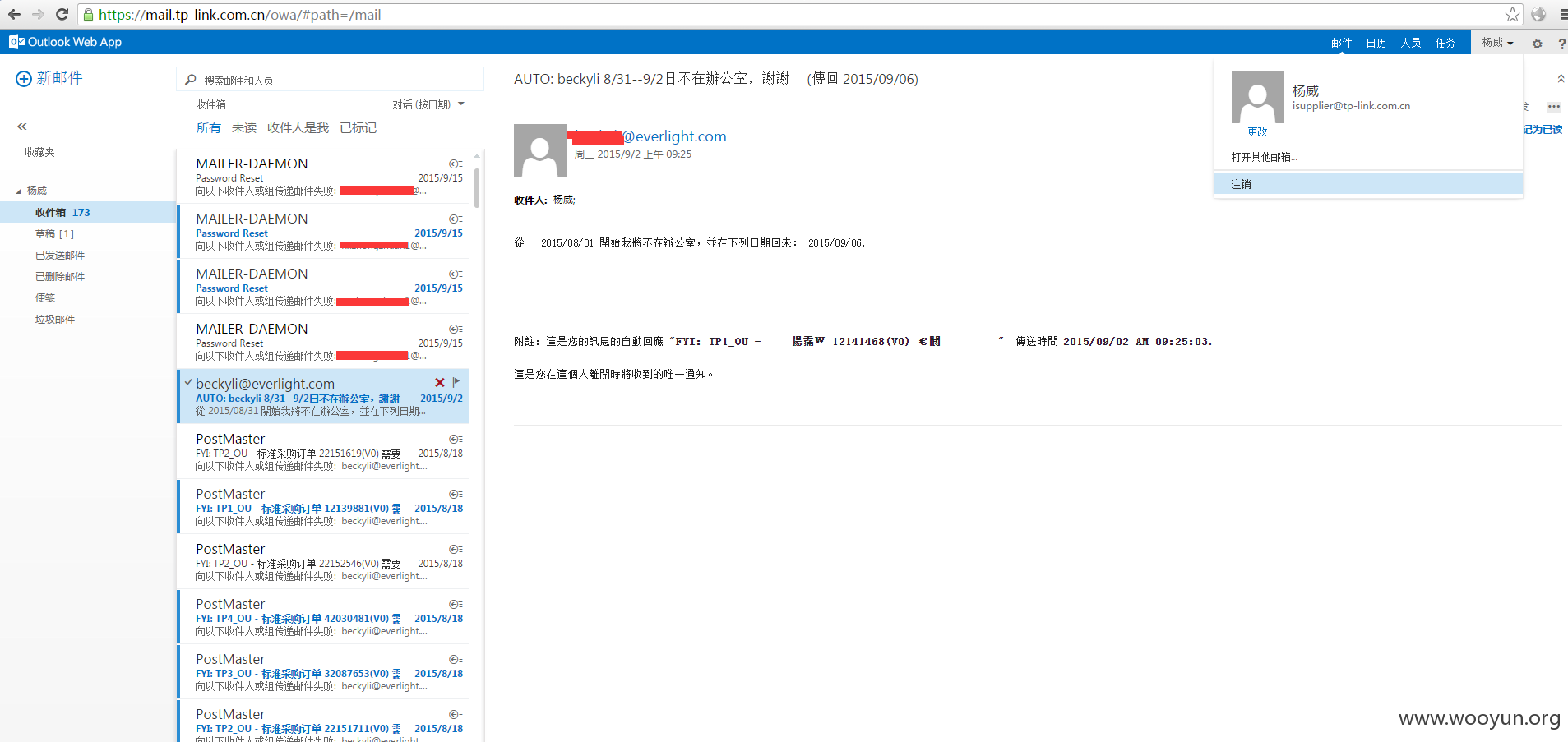Open the 杨威 user dropdown in header
1568x742 pixels.
tap(1497, 43)
